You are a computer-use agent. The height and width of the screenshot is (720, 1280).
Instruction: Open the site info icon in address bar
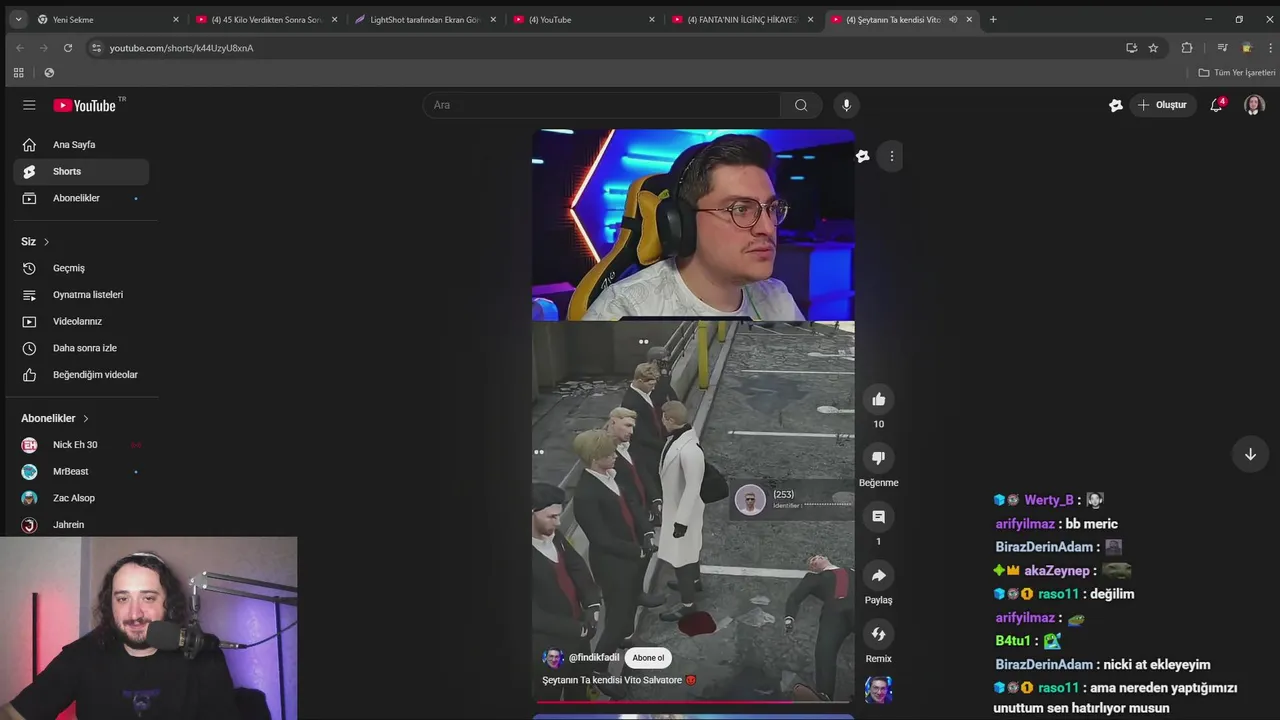[x=96, y=48]
